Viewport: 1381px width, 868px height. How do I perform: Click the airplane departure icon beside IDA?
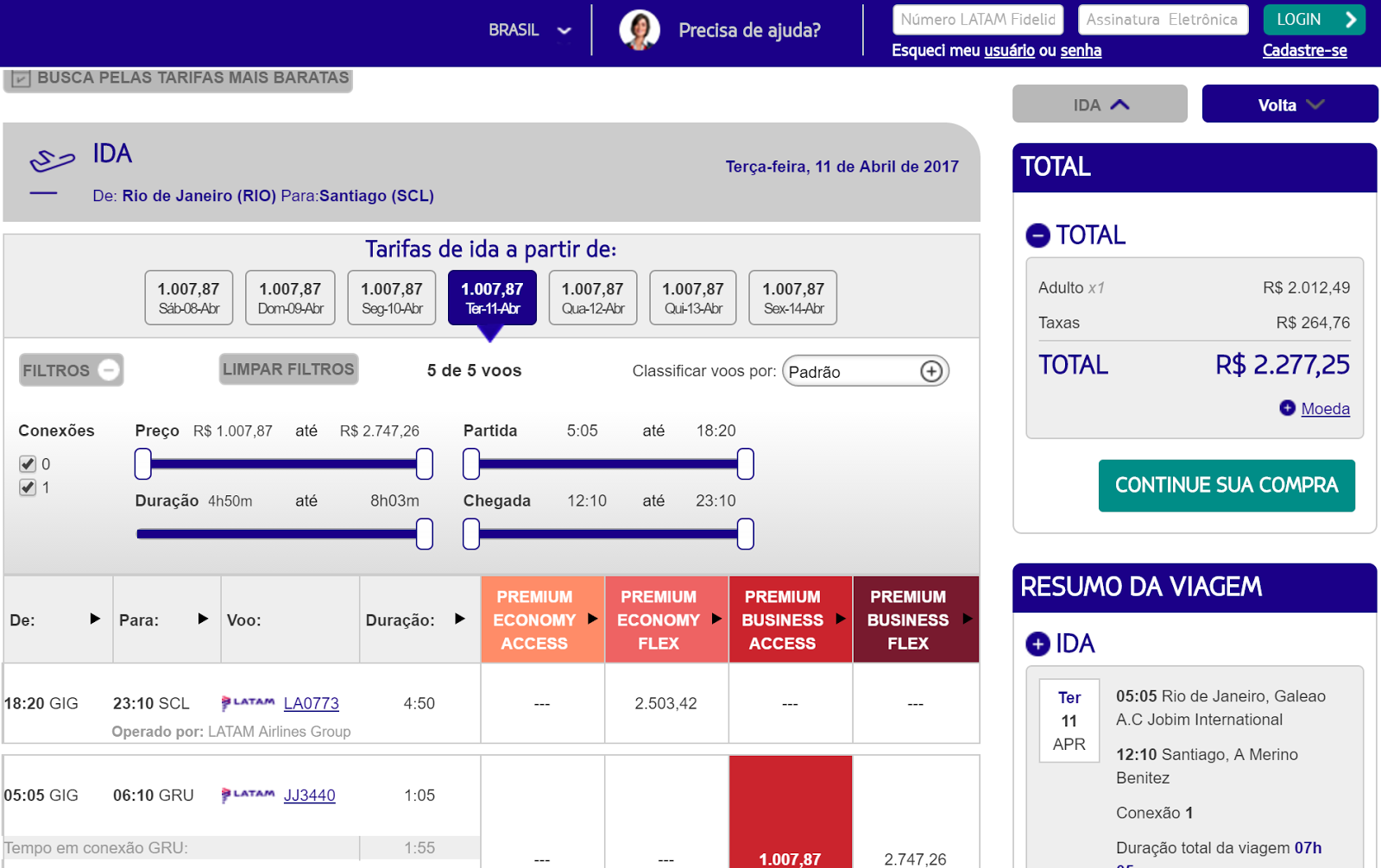[53, 160]
